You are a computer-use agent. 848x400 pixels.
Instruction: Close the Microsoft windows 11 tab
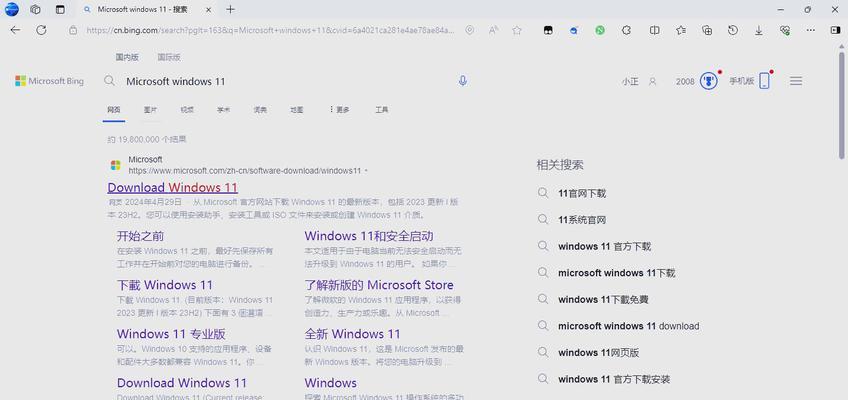209,9
